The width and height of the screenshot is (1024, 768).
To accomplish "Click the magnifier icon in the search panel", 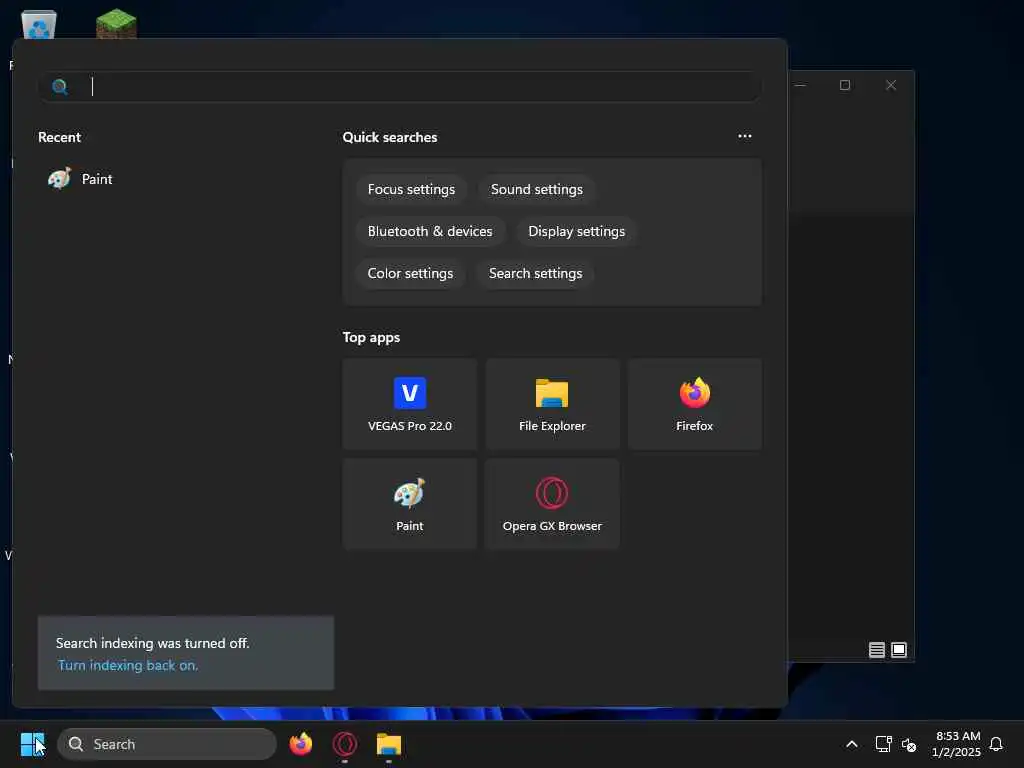I will (59, 87).
